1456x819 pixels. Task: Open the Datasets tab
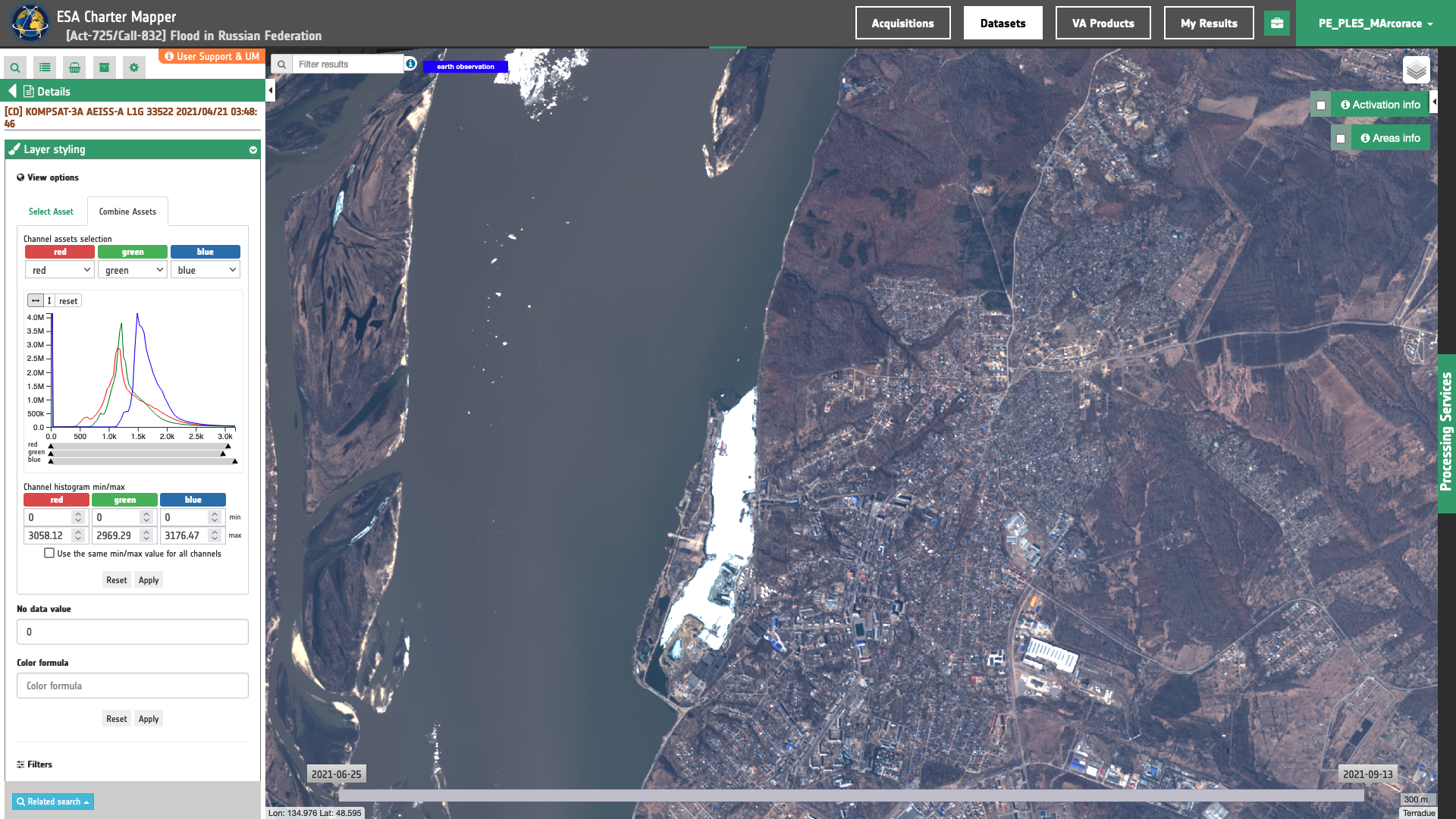[1003, 24]
